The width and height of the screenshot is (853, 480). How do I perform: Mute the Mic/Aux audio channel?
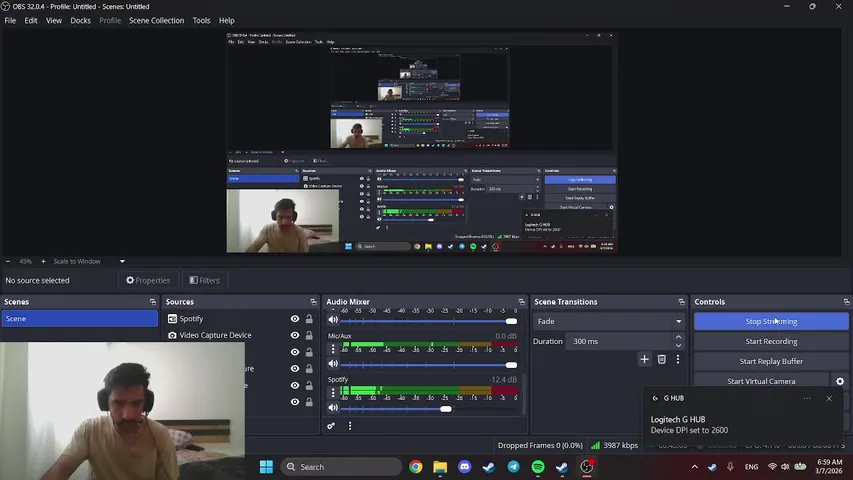click(x=333, y=364)
